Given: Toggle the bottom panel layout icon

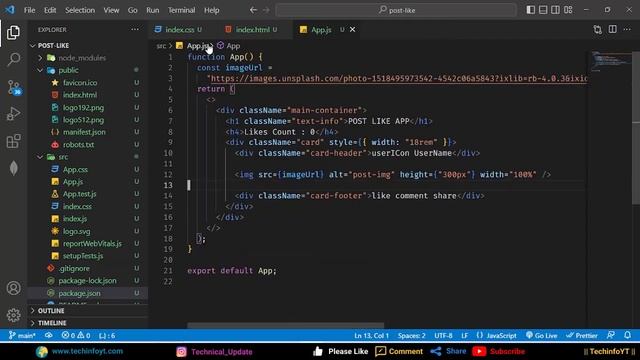Looking at the screenshot, I should click(x=543, y=10).
